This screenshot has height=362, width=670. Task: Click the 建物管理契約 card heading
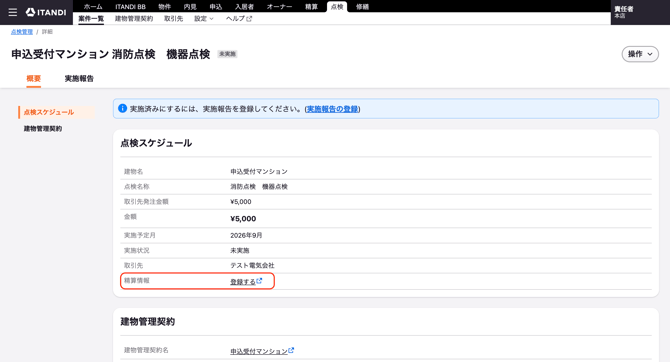click(147, 322)
